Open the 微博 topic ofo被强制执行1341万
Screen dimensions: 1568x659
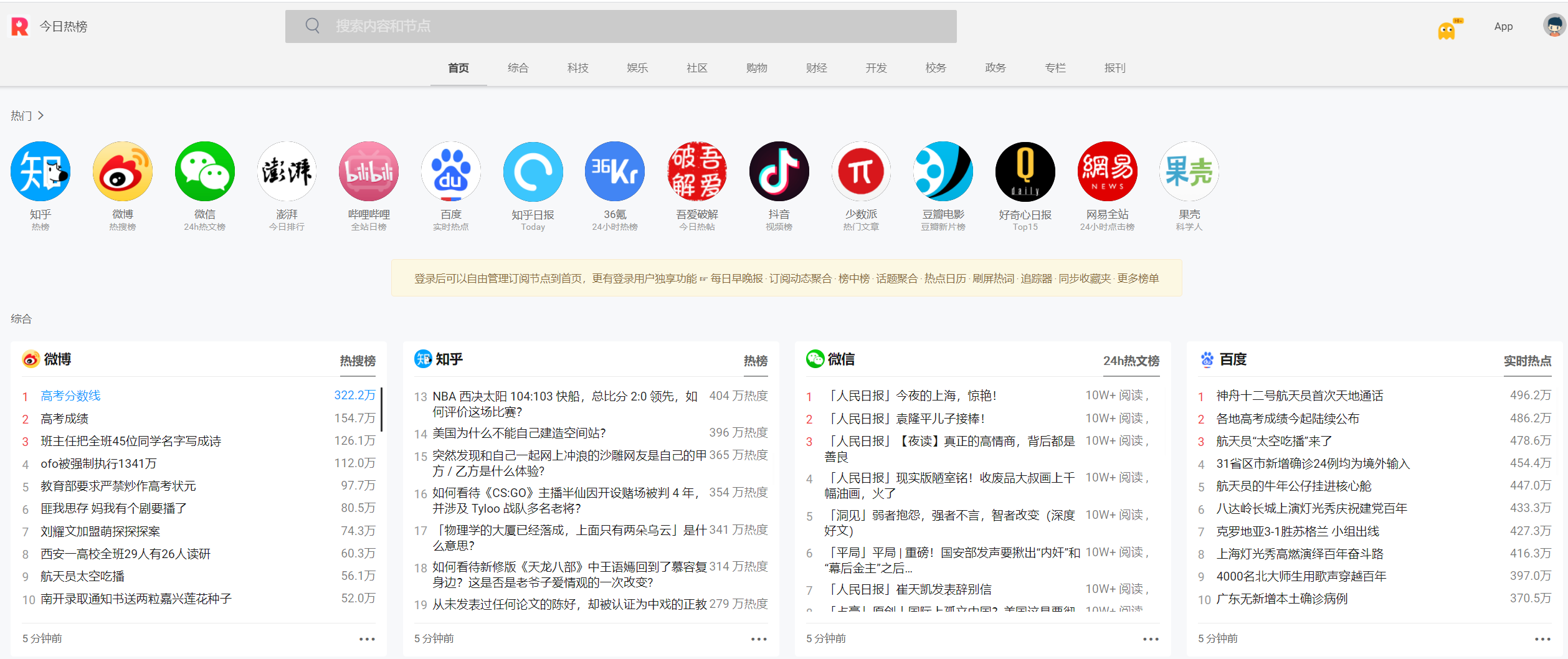98,463
